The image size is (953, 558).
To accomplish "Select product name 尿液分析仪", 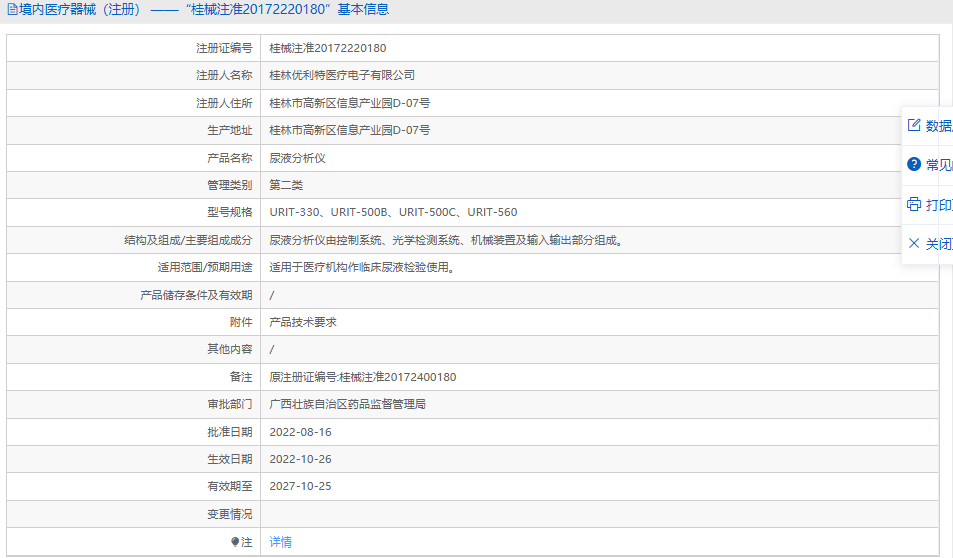I will tap(297, 158).
